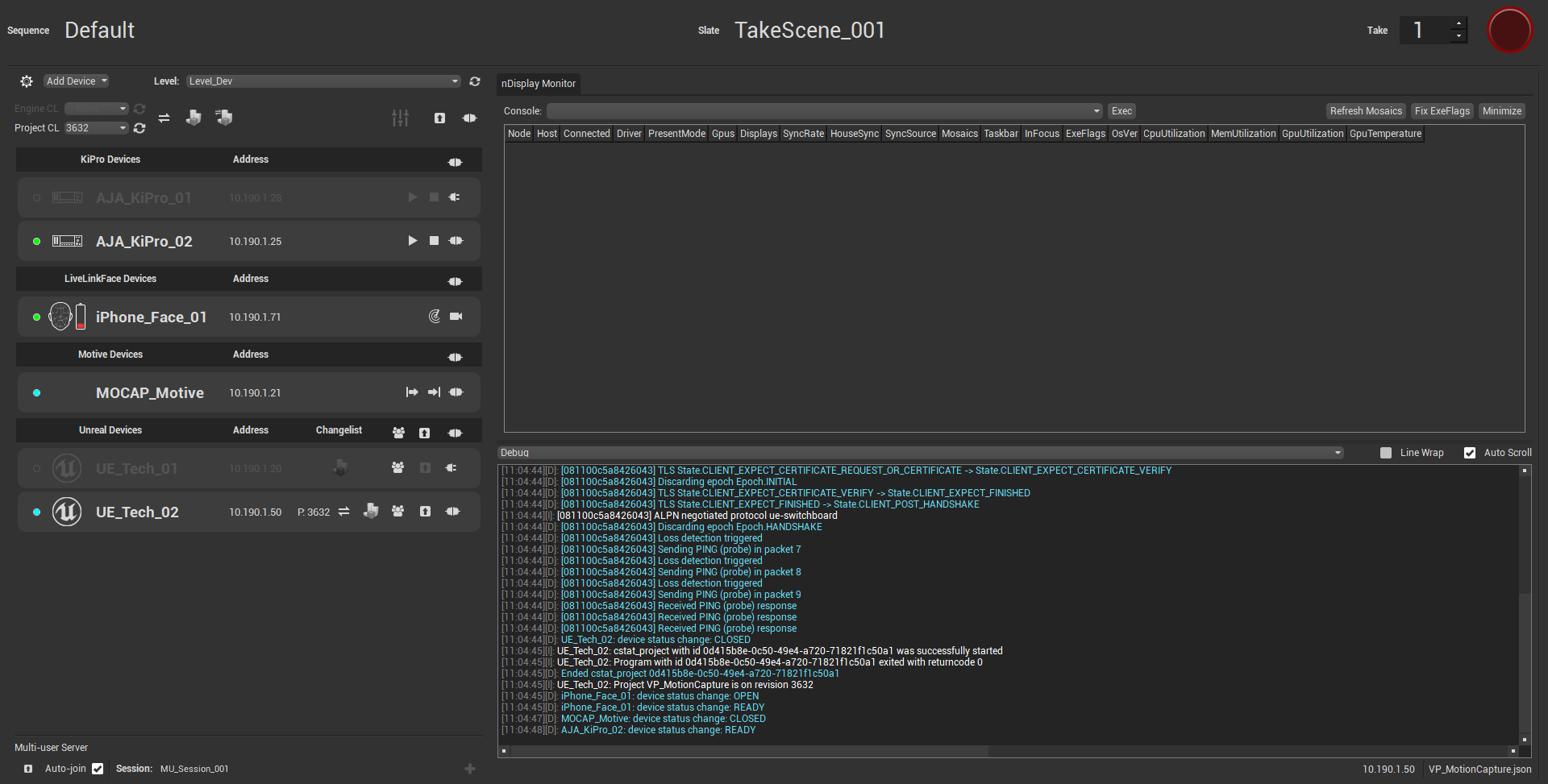The width and height of the screenshot is (1548, 784).
Task: Click connect-all plug icon in KiPro Devices header
Action: (x=456, y=162)
